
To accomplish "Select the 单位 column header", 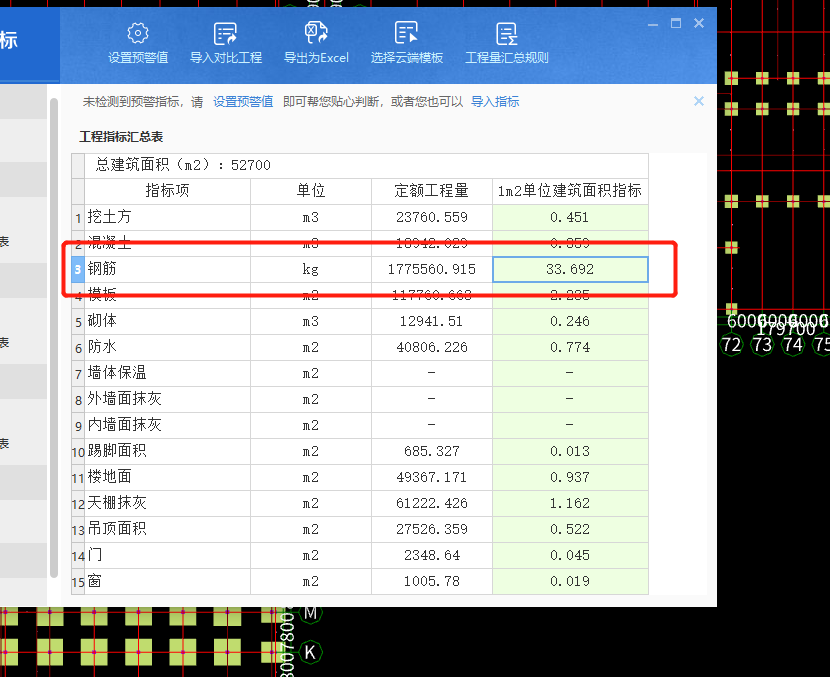I will click(x=311, y=191).
